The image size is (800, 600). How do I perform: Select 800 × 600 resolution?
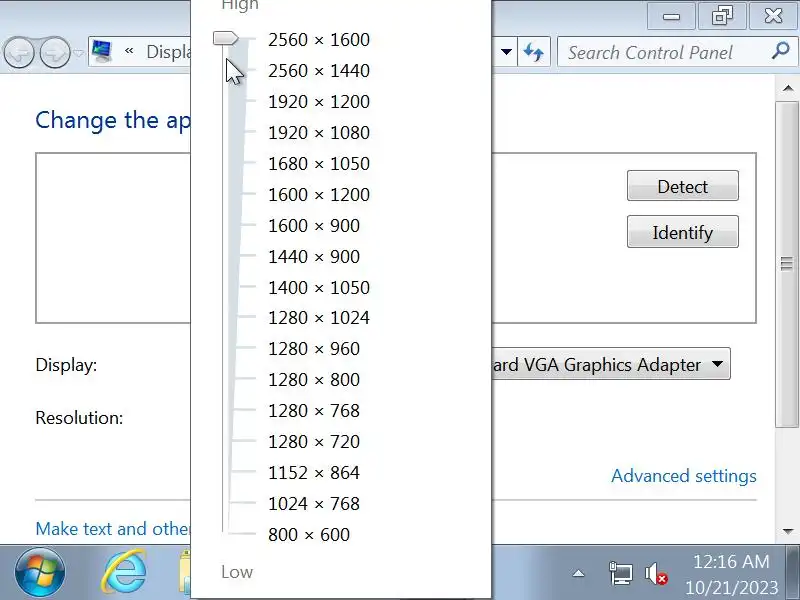click(x=309, y=535)
